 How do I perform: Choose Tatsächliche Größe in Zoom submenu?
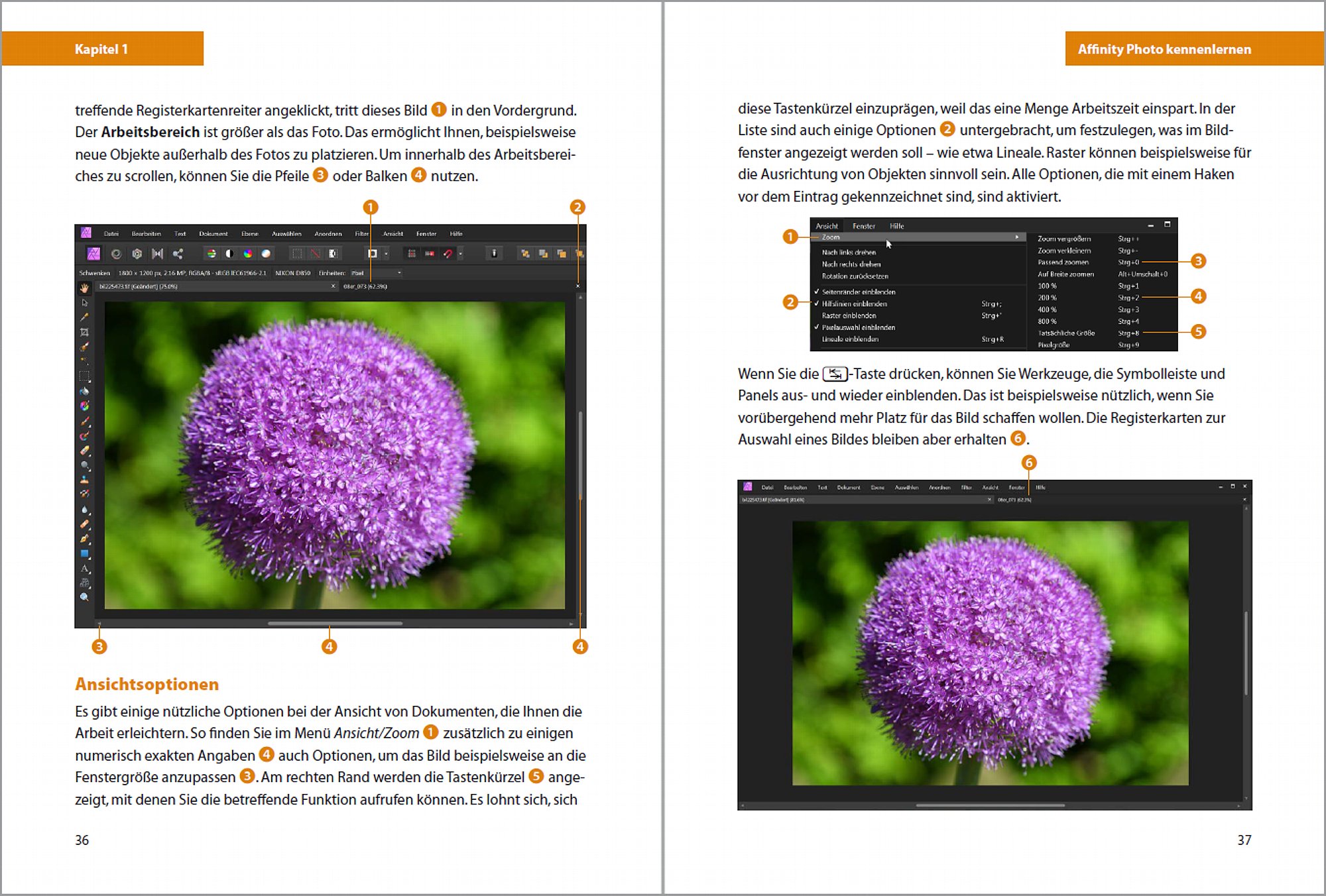(1102, 333)
